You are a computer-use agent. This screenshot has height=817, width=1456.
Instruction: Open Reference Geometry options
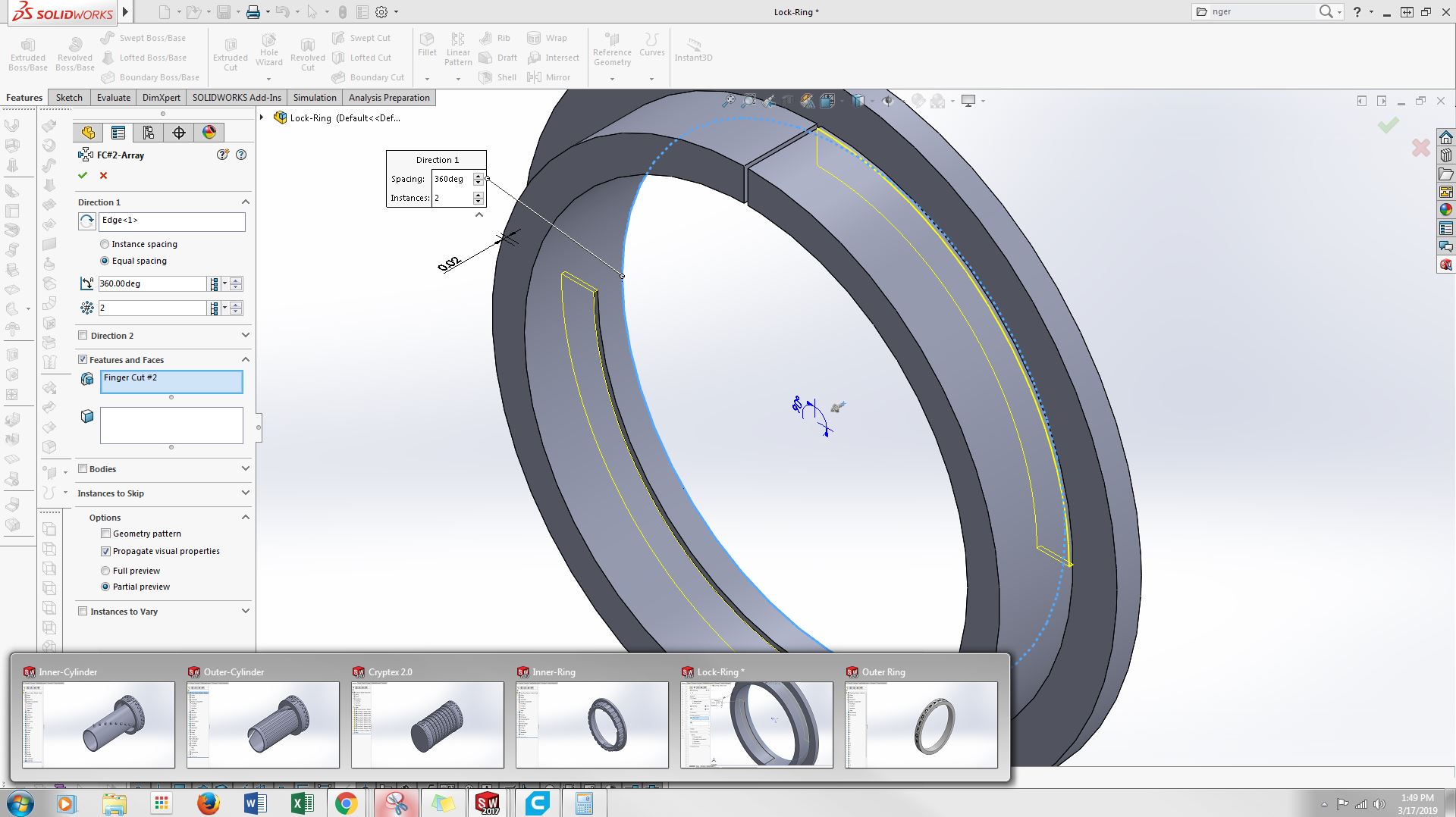[x=612, y=49]
